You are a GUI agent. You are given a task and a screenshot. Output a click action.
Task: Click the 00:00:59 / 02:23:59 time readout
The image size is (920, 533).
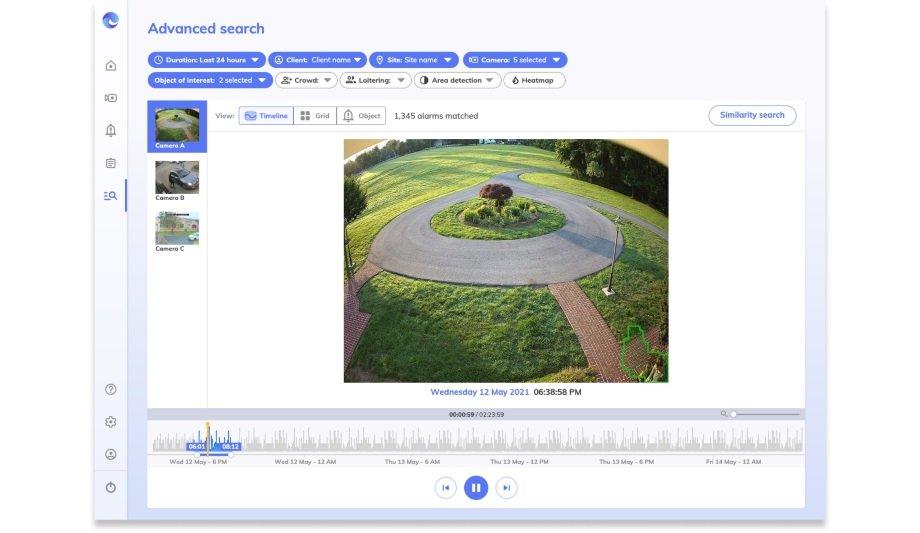[x=476, y=414]
